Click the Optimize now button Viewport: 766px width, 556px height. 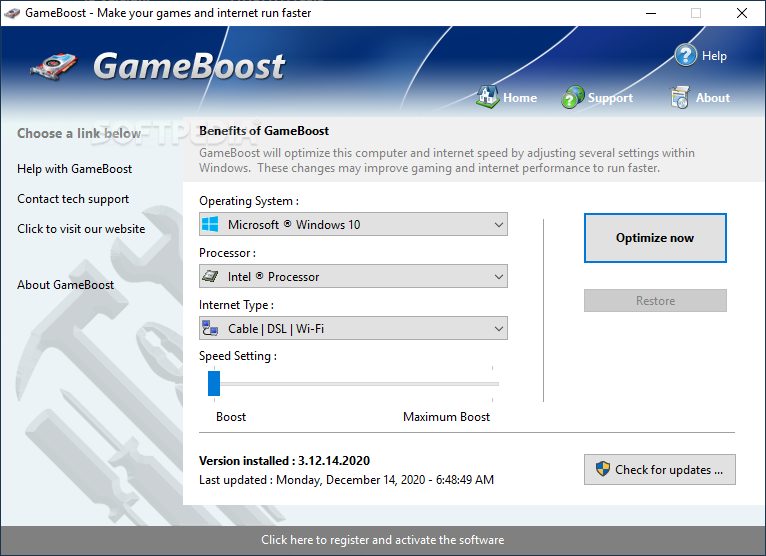tap(655, 238)
